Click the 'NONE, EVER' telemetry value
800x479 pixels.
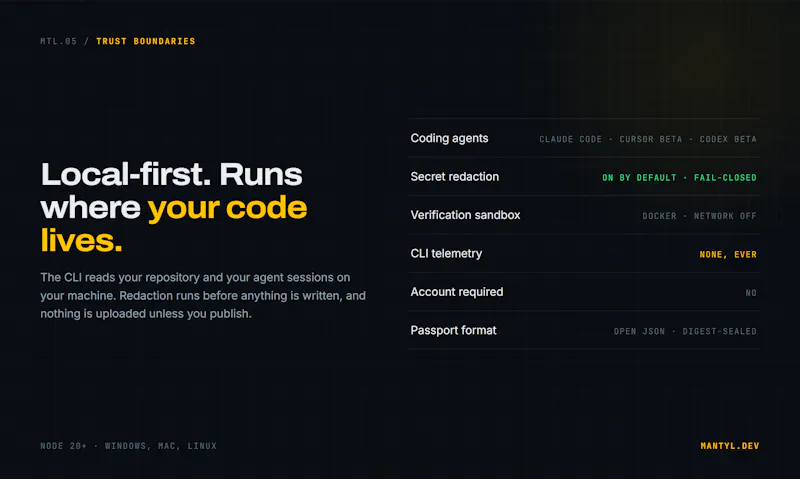tap(728, 255)
